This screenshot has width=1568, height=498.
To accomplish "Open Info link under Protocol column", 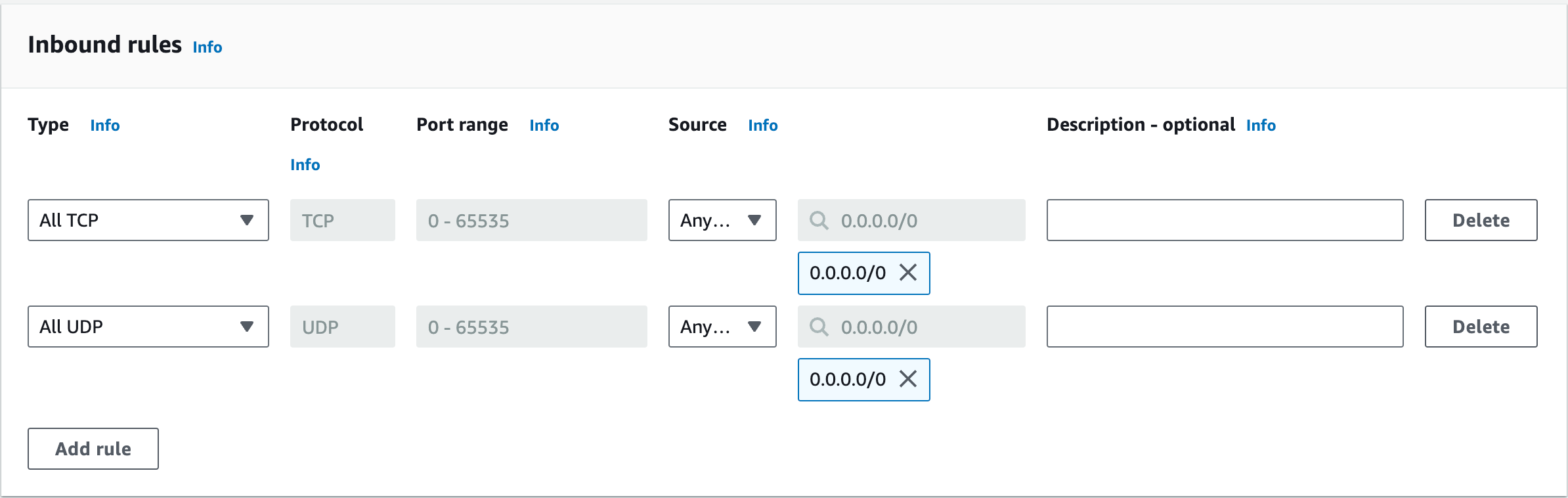I will tap(305, 165).
